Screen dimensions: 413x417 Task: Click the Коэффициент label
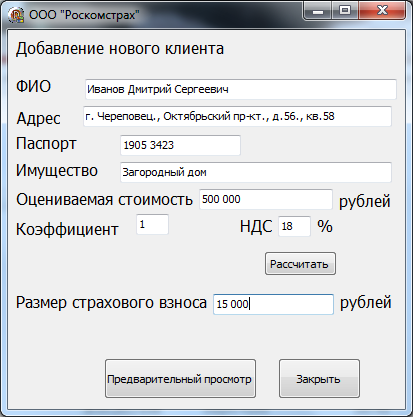click(67, 229)
